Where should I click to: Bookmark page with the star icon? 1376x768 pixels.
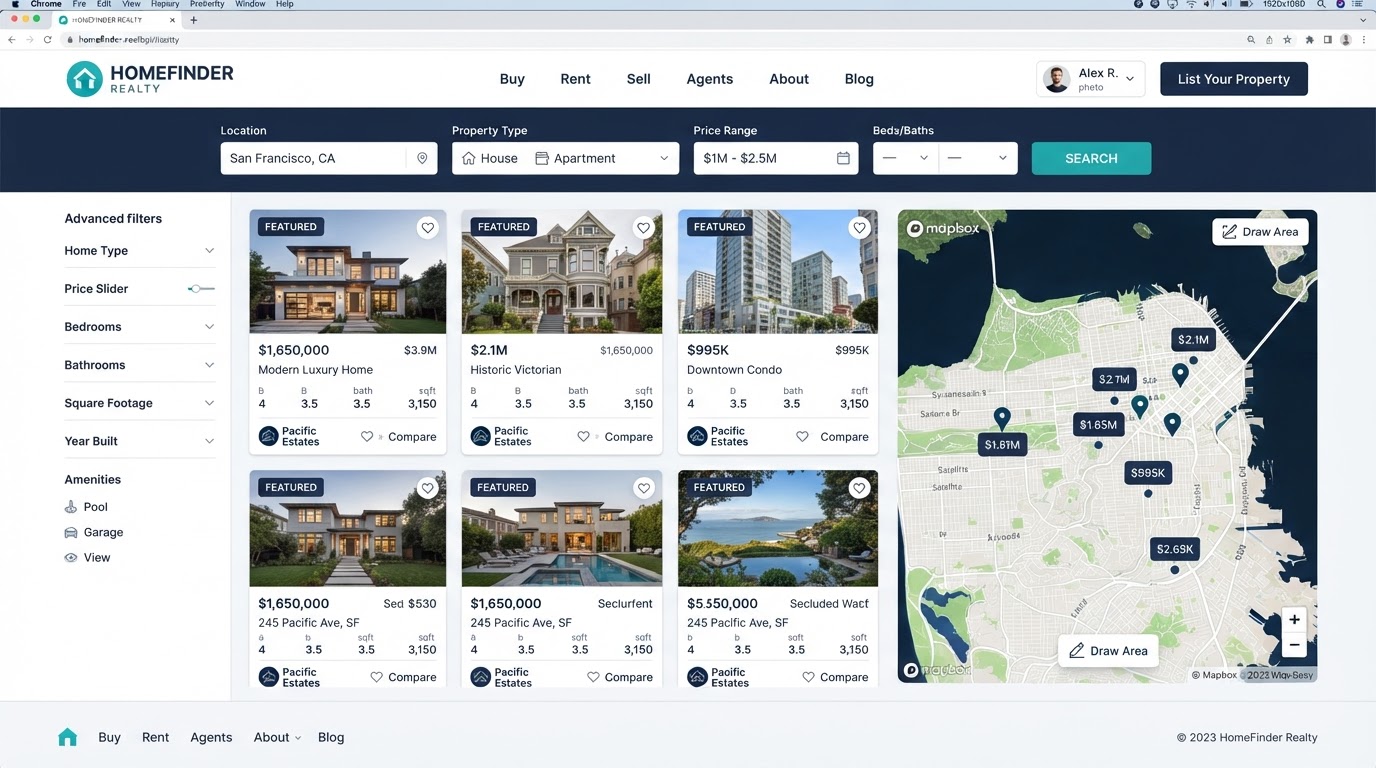1288,40
